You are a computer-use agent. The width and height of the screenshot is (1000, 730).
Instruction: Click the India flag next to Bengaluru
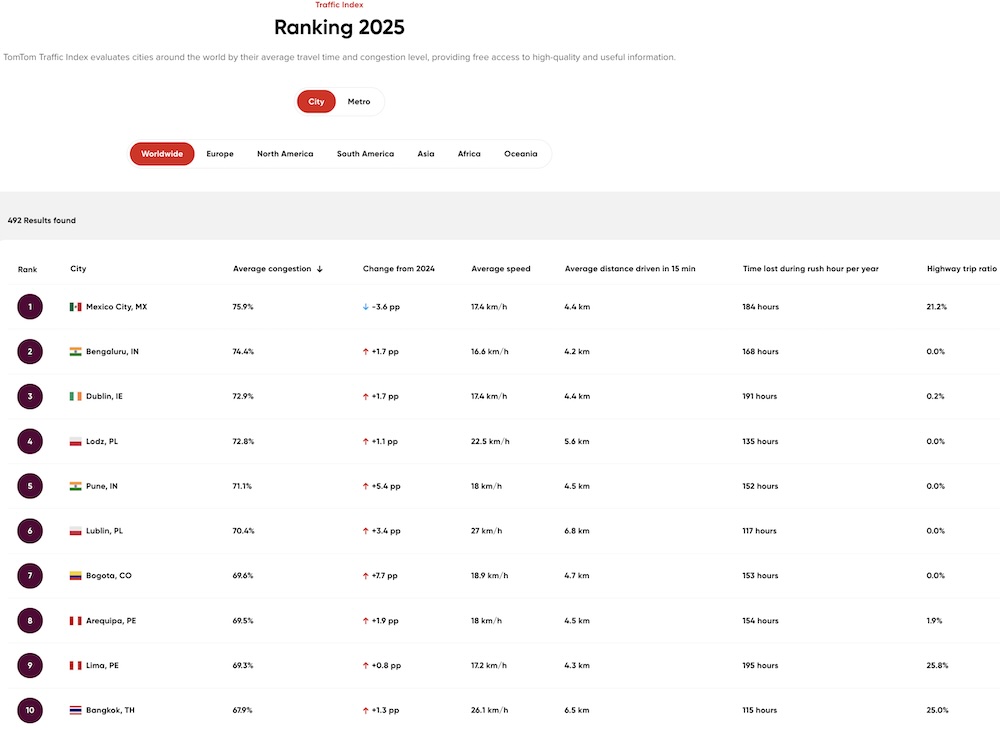click(x=75, y=352)
